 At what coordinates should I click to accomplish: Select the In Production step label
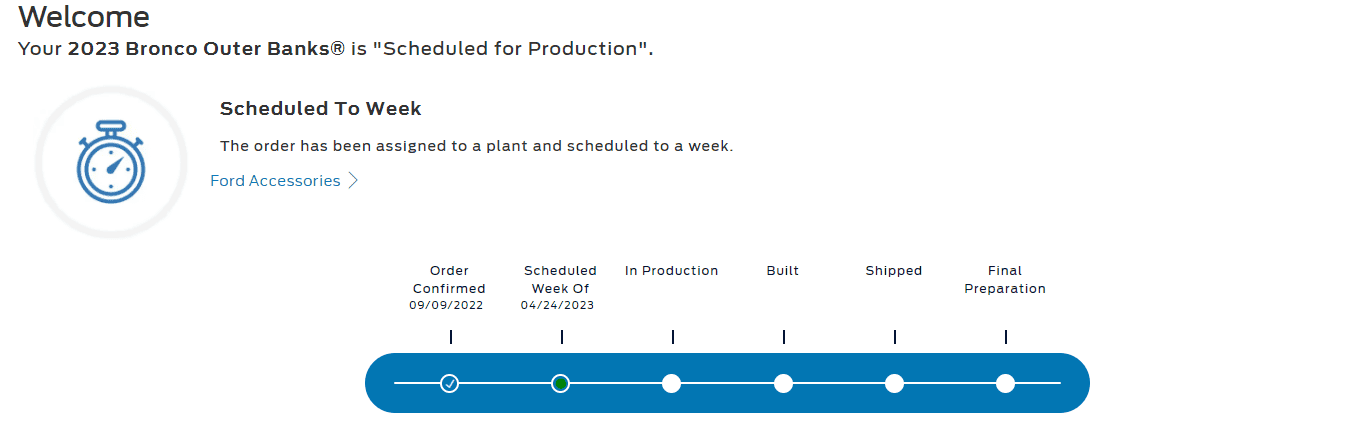coord(672,271)
